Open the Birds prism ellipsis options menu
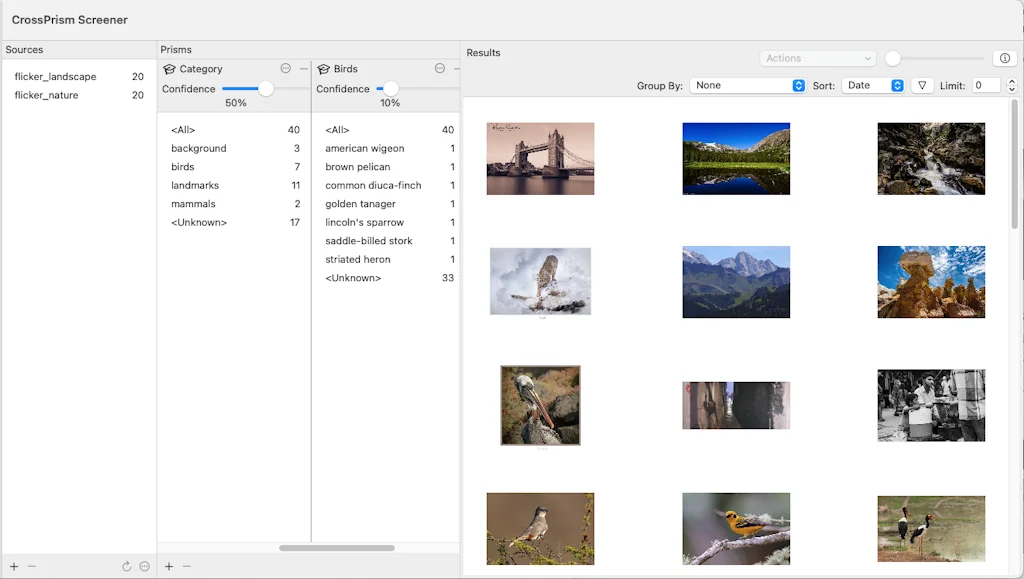Image resolution: width=1024 pixels, height=579 pixels. coord(438,68)
